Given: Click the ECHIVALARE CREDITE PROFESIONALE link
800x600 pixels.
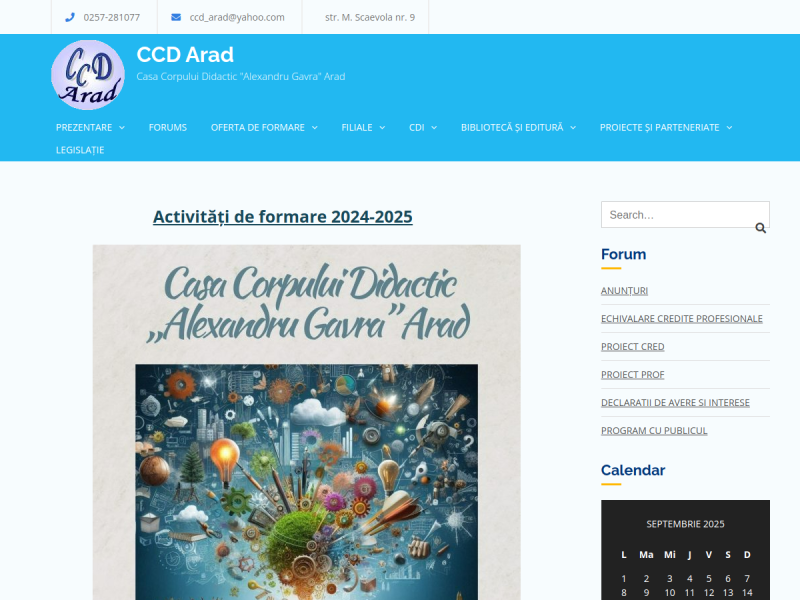Looking at the screenshot, I should coord(680,318).
